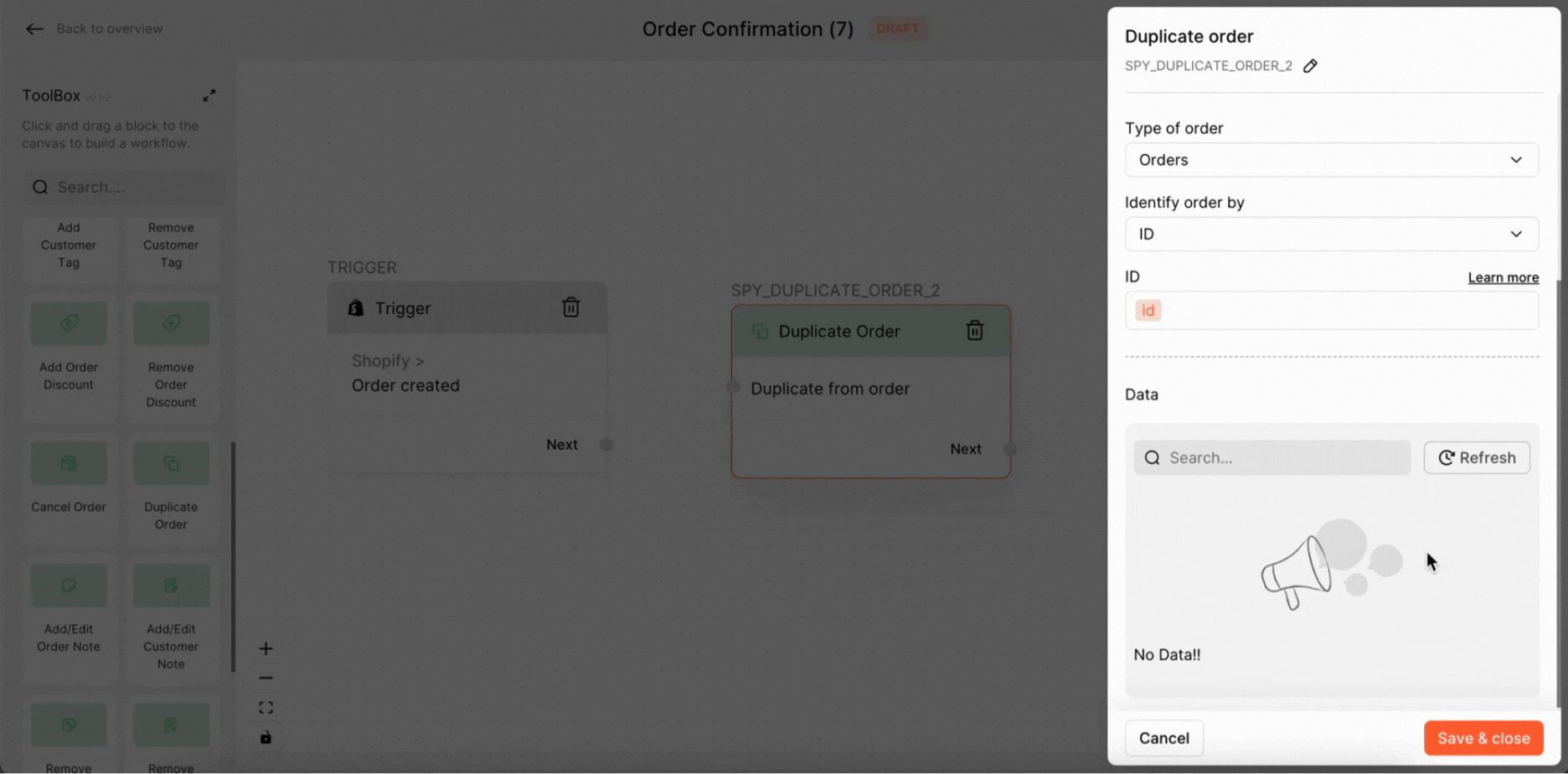Screen dimensions: 1568x774
Task: Click the Order created trigger text
Action: 405,385
